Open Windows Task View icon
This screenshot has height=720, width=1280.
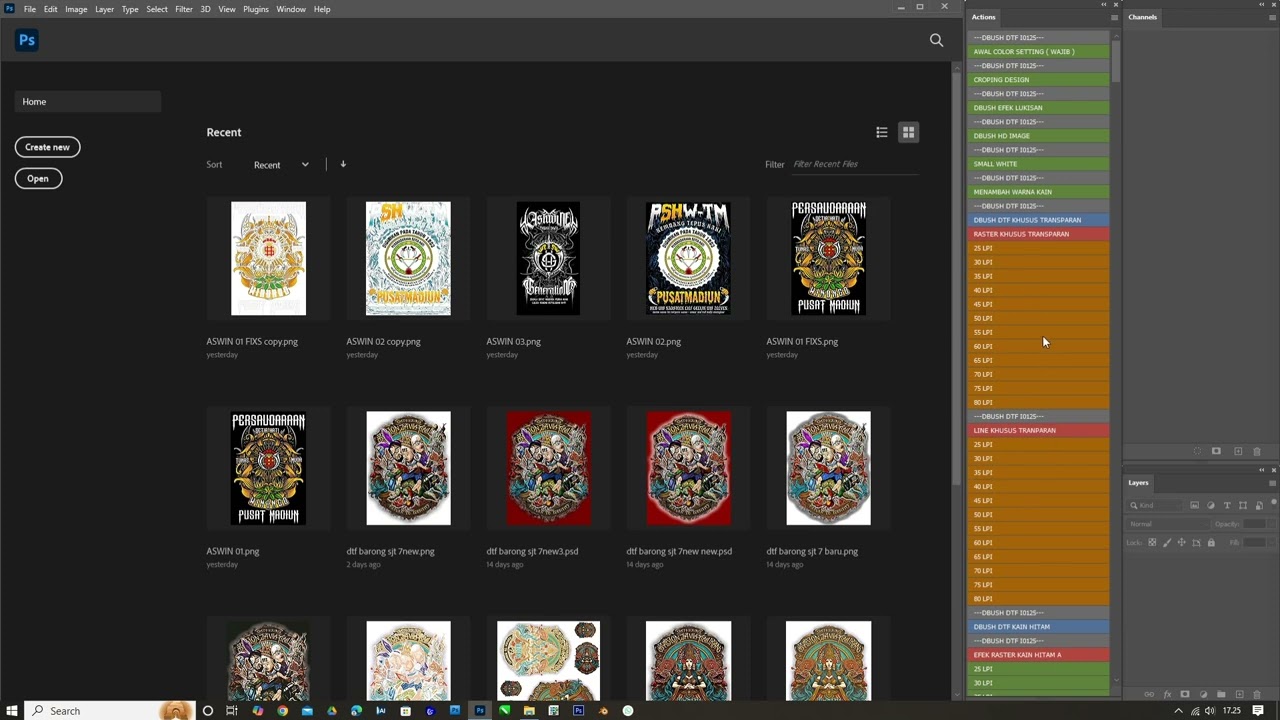tap(231, 711)
